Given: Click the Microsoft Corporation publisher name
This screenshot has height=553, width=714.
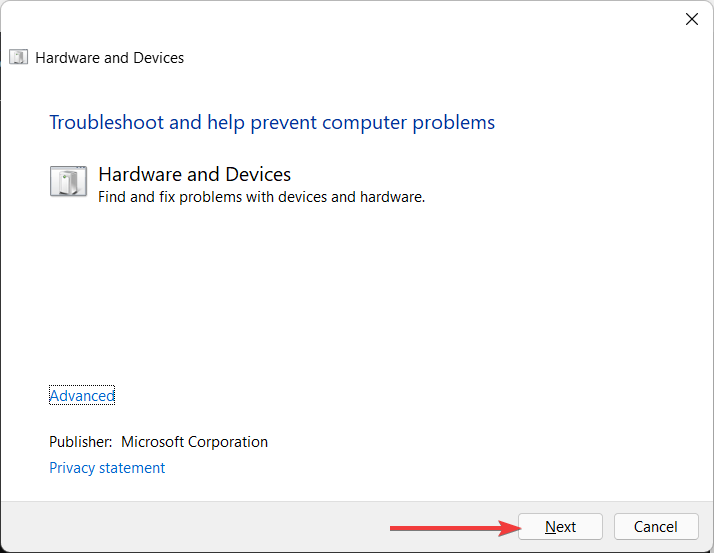Looking at the screenshot, I should pos(195,442).
